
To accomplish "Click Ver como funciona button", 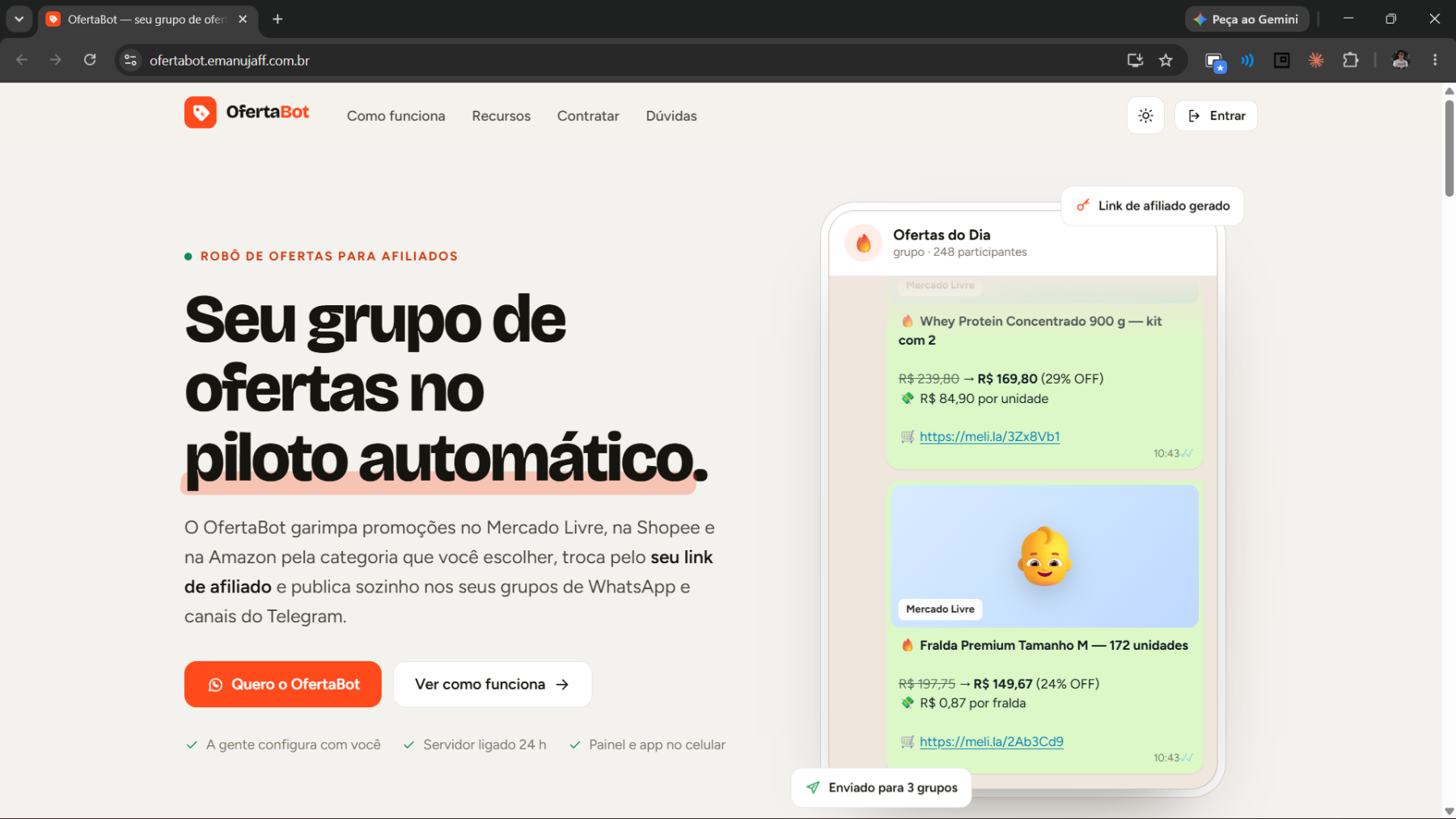I will 493,684.
